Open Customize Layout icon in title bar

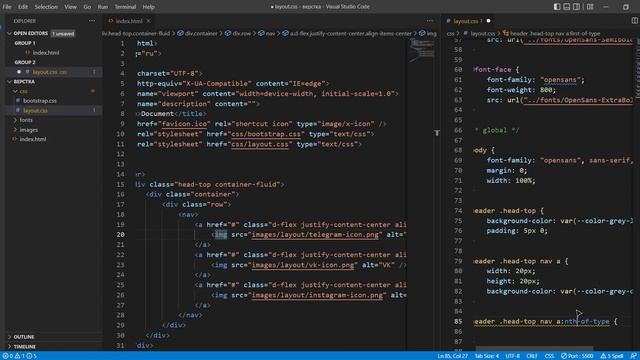pyautogui.click(x=590, y=7)
